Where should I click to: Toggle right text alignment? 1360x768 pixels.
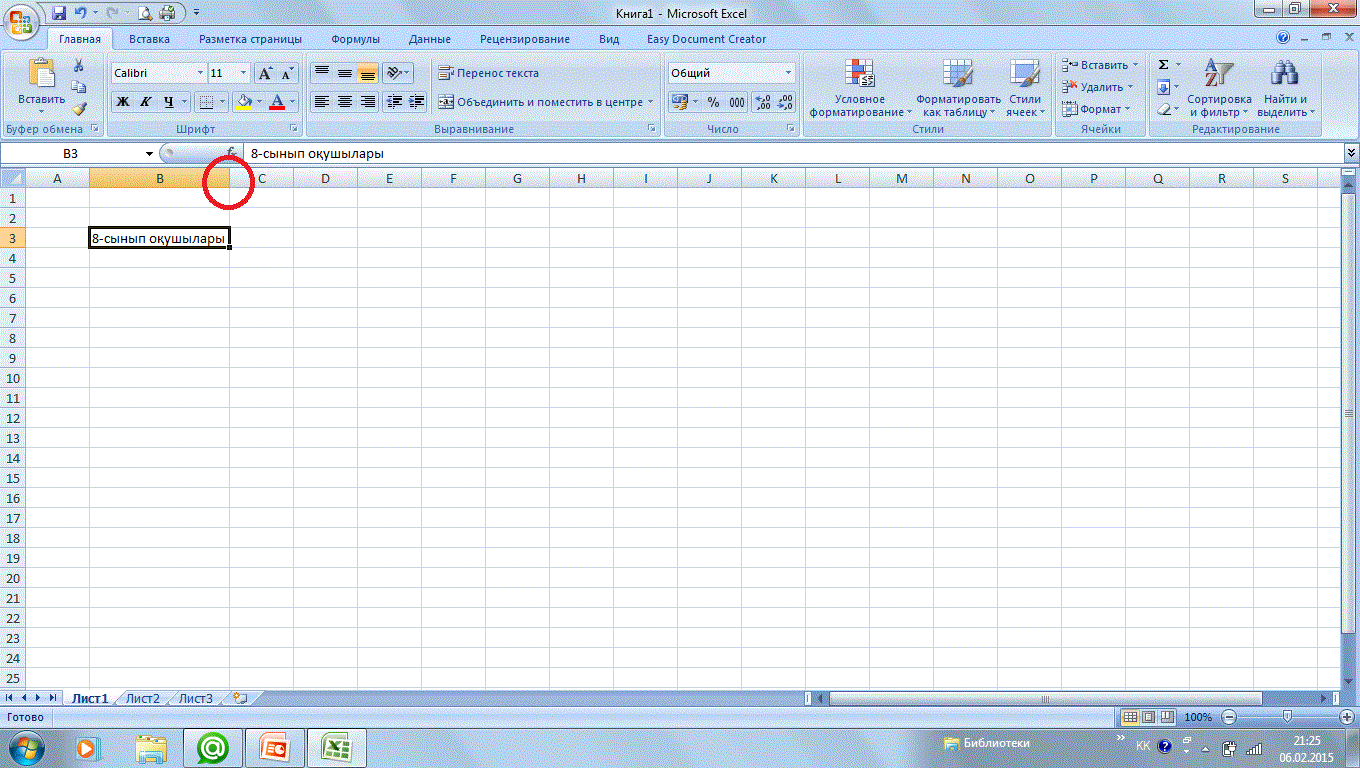[367, 102]
